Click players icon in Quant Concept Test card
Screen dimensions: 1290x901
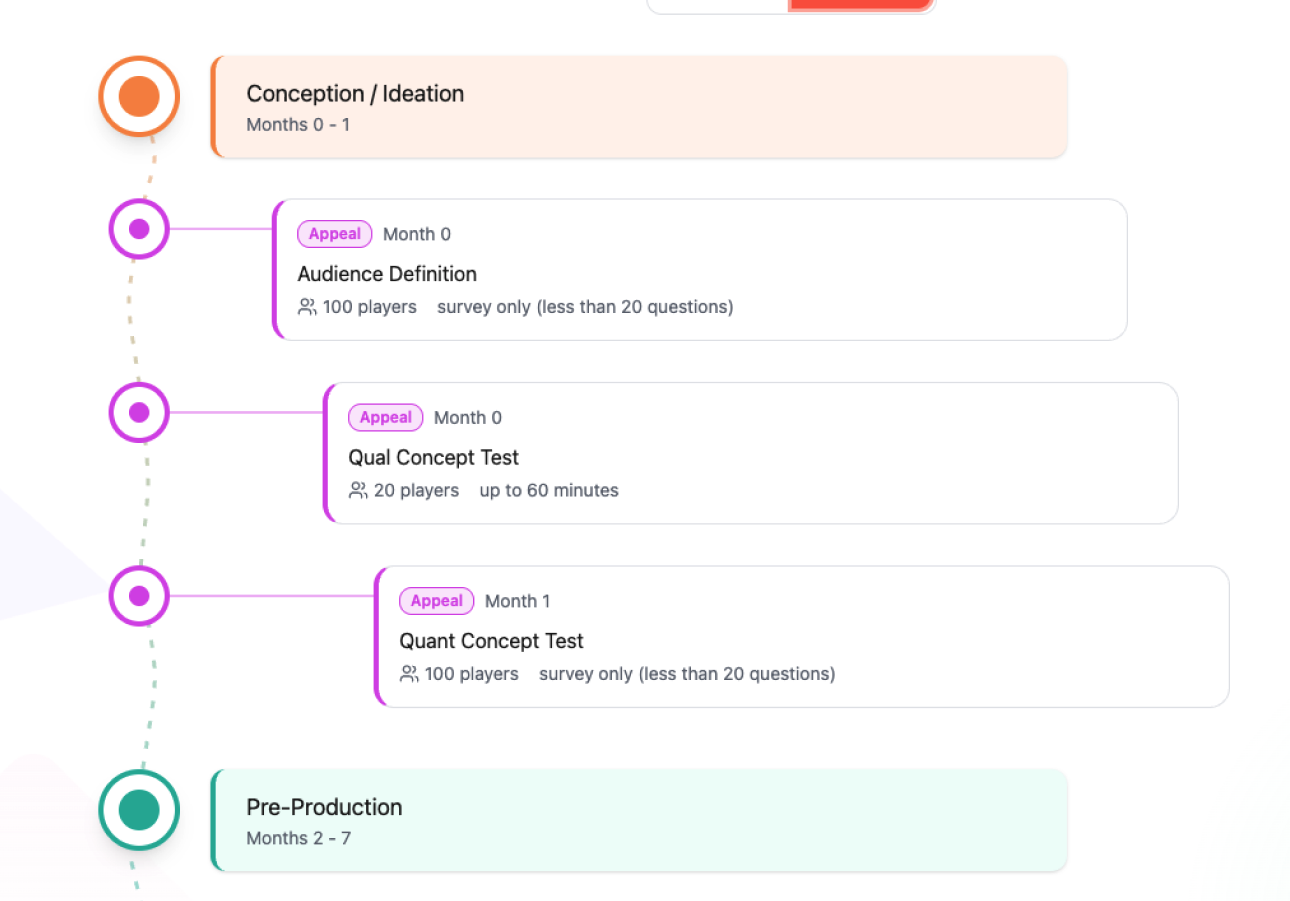click(x=409, y=674)
